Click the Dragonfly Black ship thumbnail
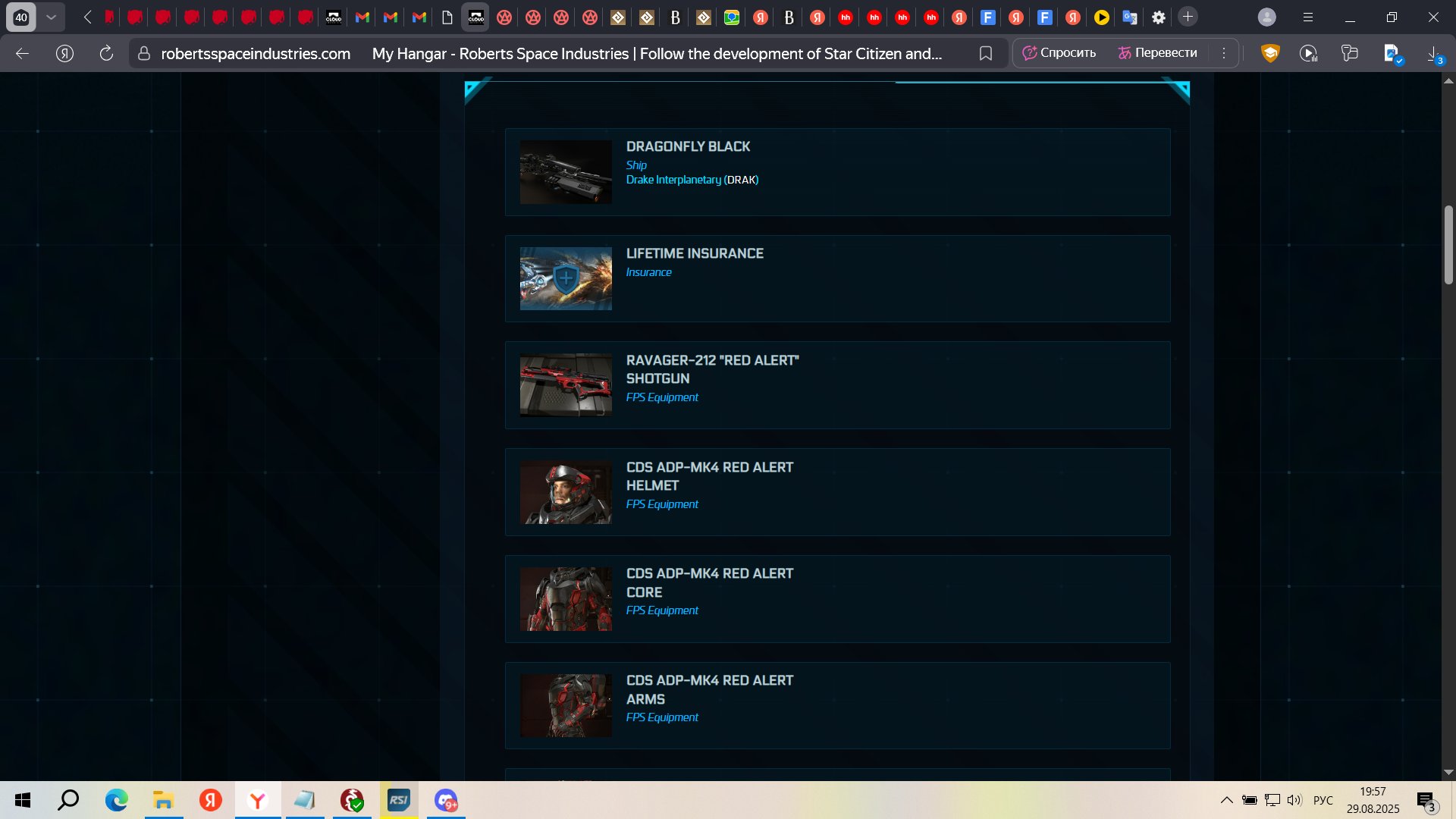The width and height of the screenshot is (1456, 819). click(x=566, y=172)
